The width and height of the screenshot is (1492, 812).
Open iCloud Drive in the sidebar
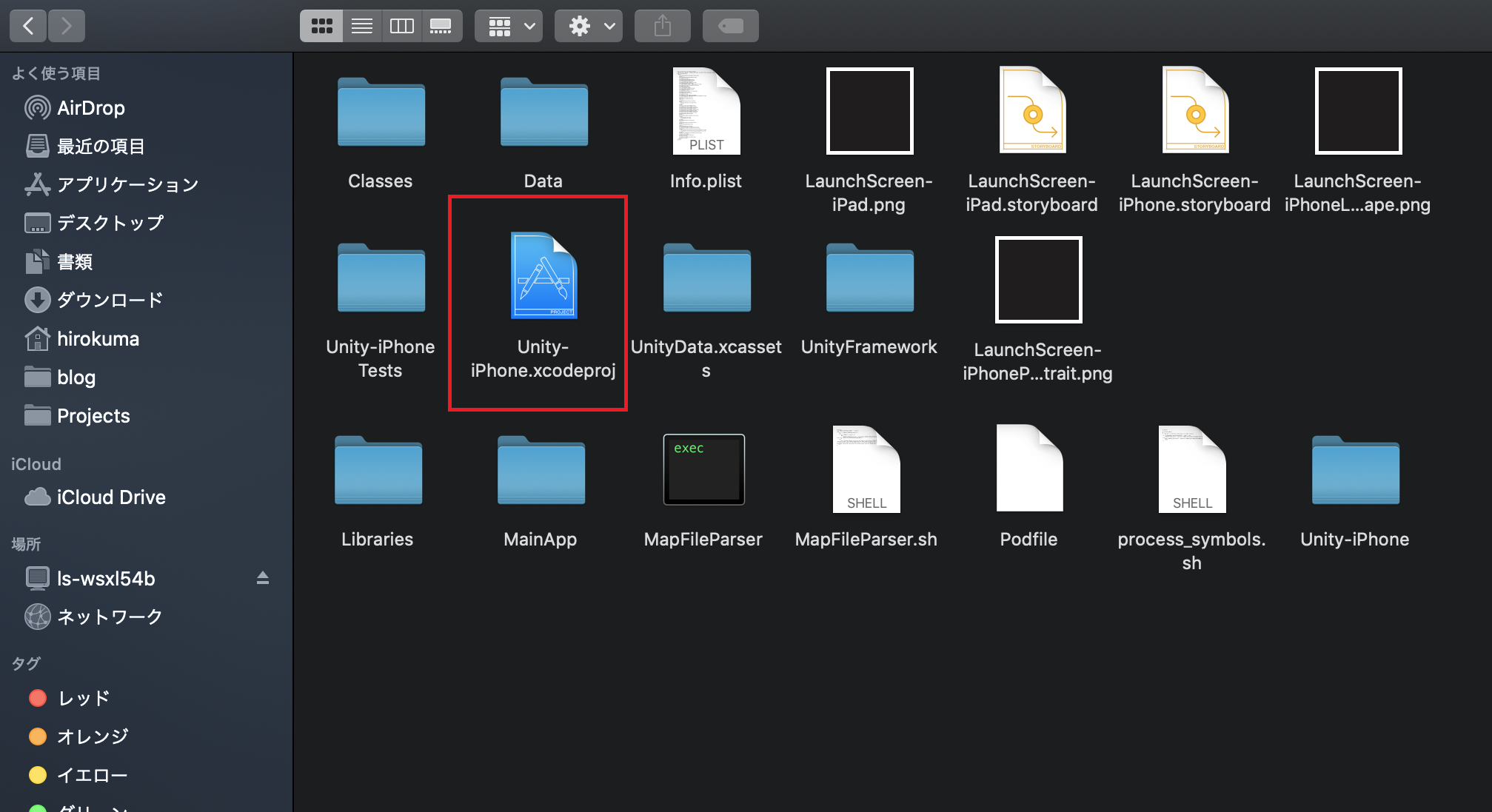[110, 497]
